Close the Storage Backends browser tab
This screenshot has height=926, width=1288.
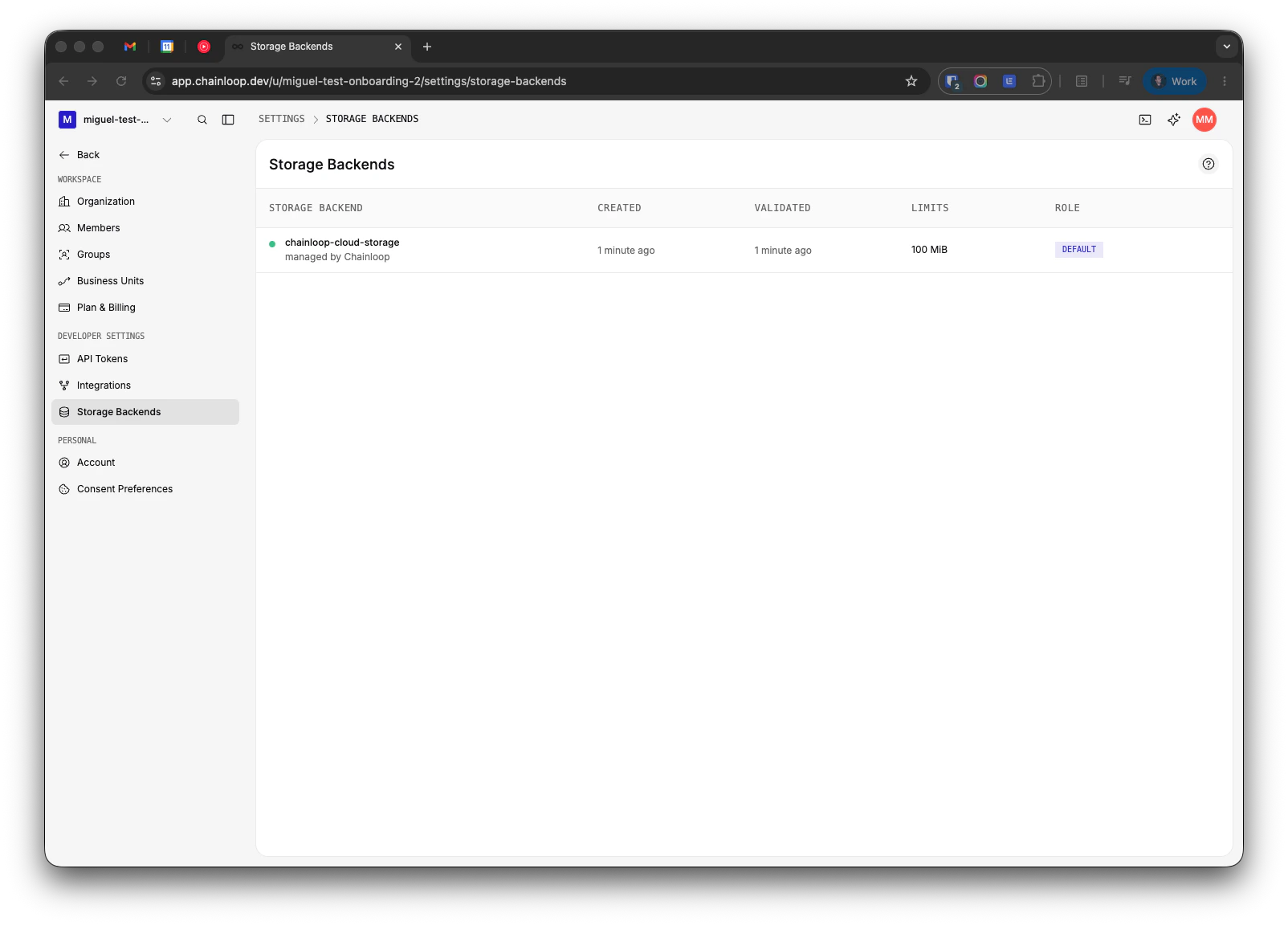398,47
